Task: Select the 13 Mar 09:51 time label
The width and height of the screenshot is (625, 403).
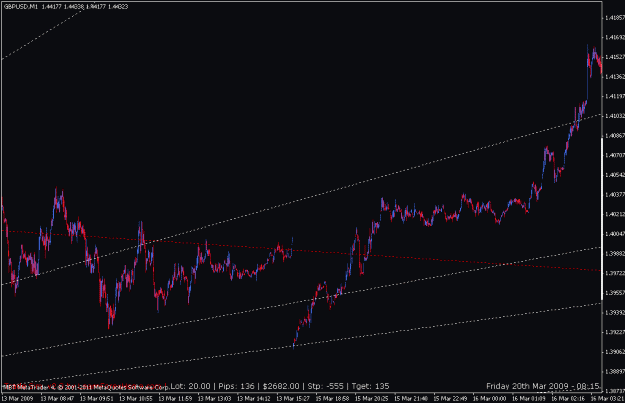Action: 96,398
